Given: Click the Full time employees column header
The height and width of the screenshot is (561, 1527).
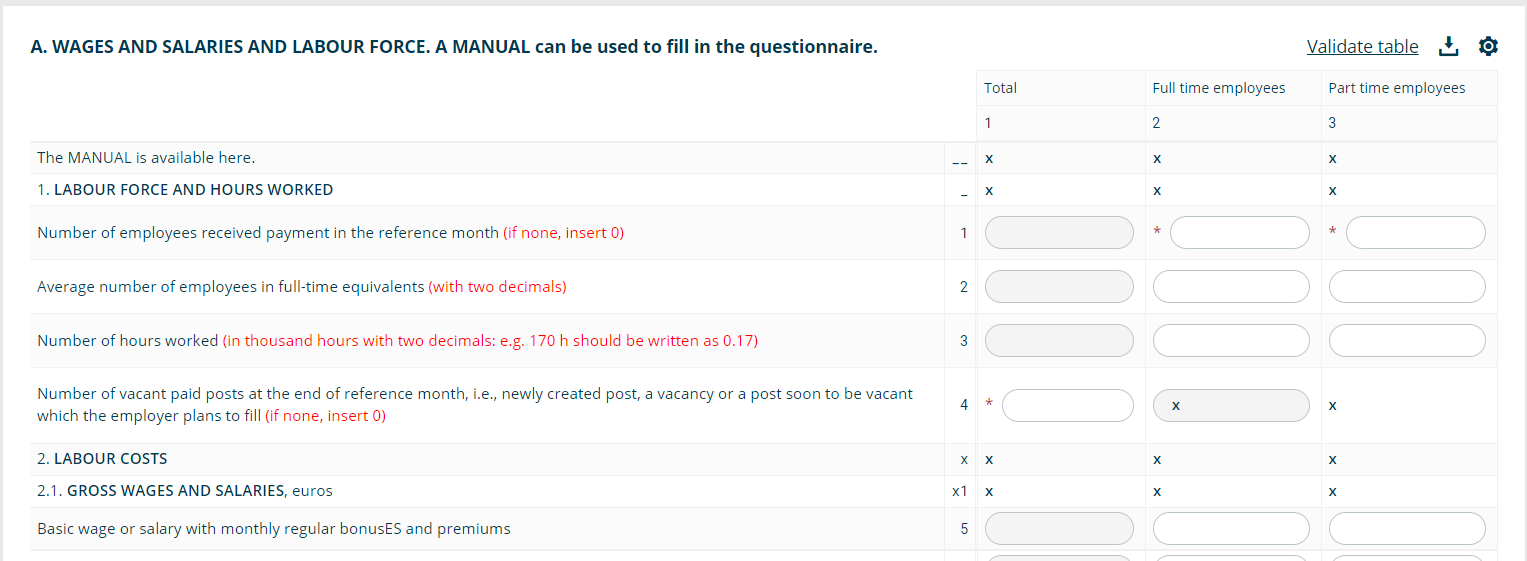Looking at the screenshot, I should 1219,88.
